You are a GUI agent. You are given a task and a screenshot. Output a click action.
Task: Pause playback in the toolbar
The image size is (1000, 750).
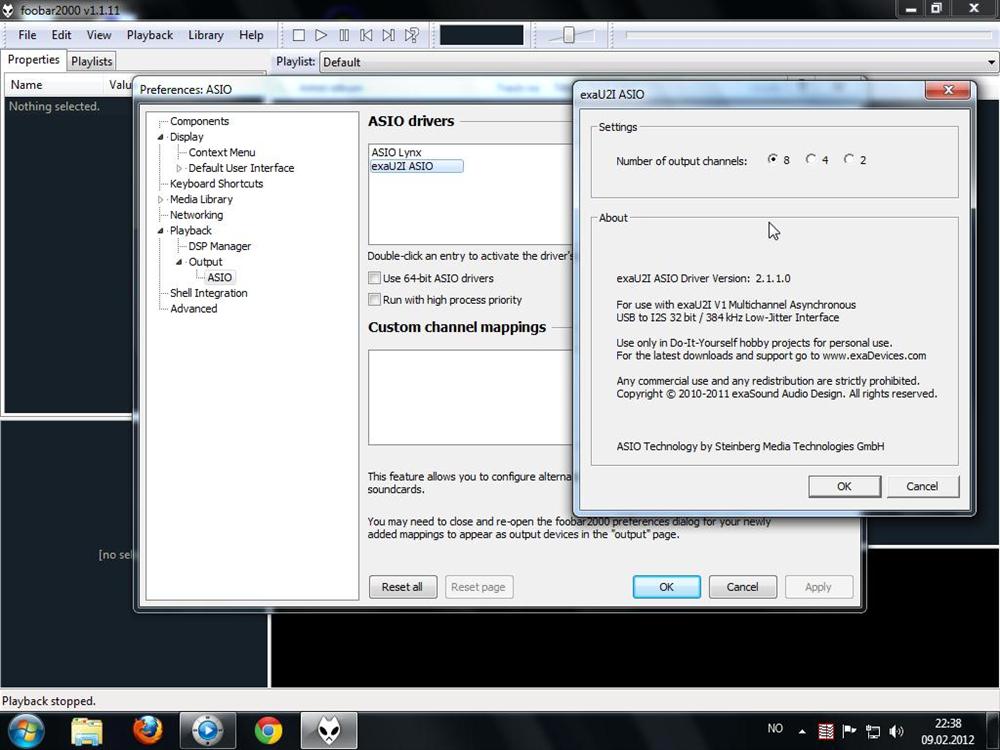[x=344, y=35]
